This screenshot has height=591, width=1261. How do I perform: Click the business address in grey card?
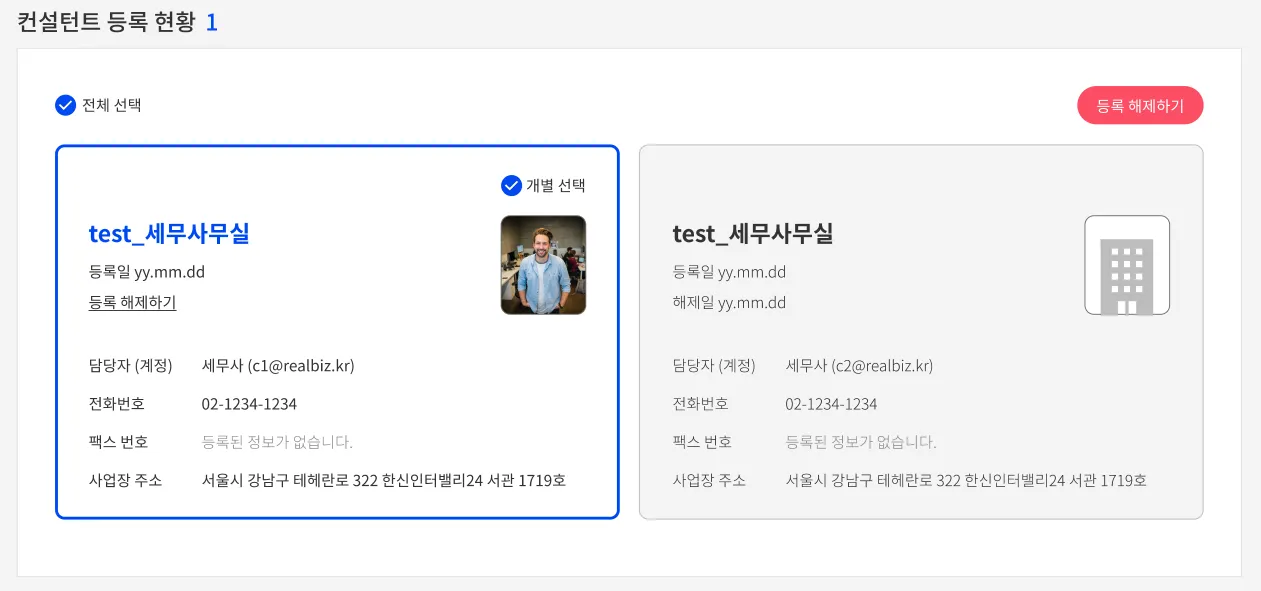(x=966, y=480)
